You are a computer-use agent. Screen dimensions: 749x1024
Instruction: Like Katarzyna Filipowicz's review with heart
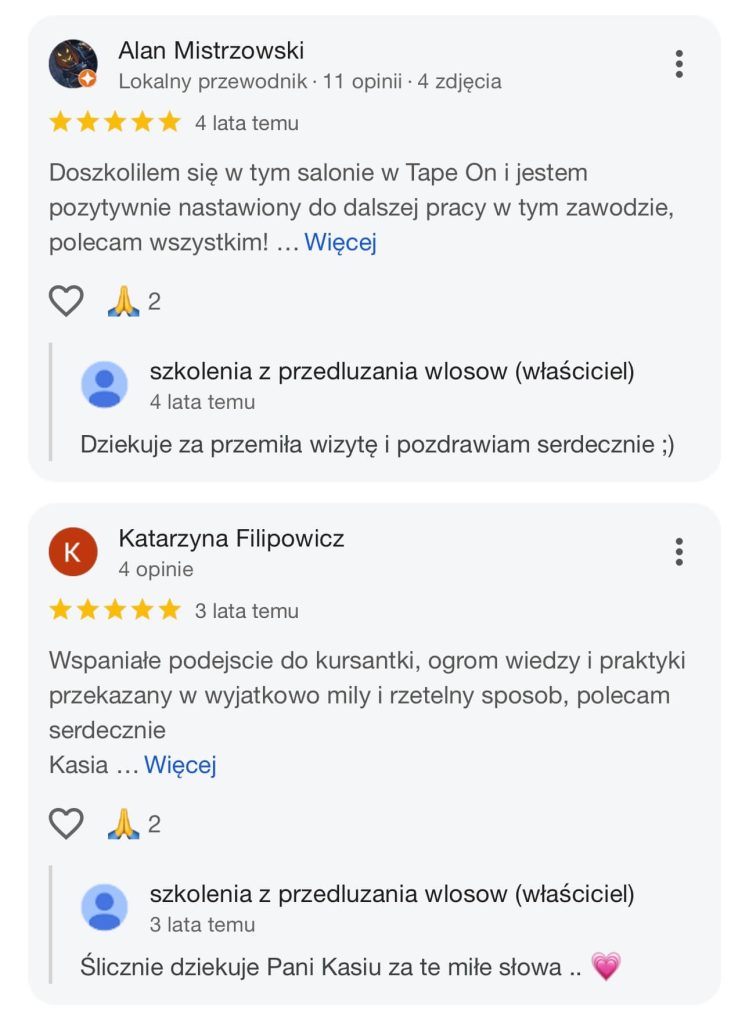point(66,824)
